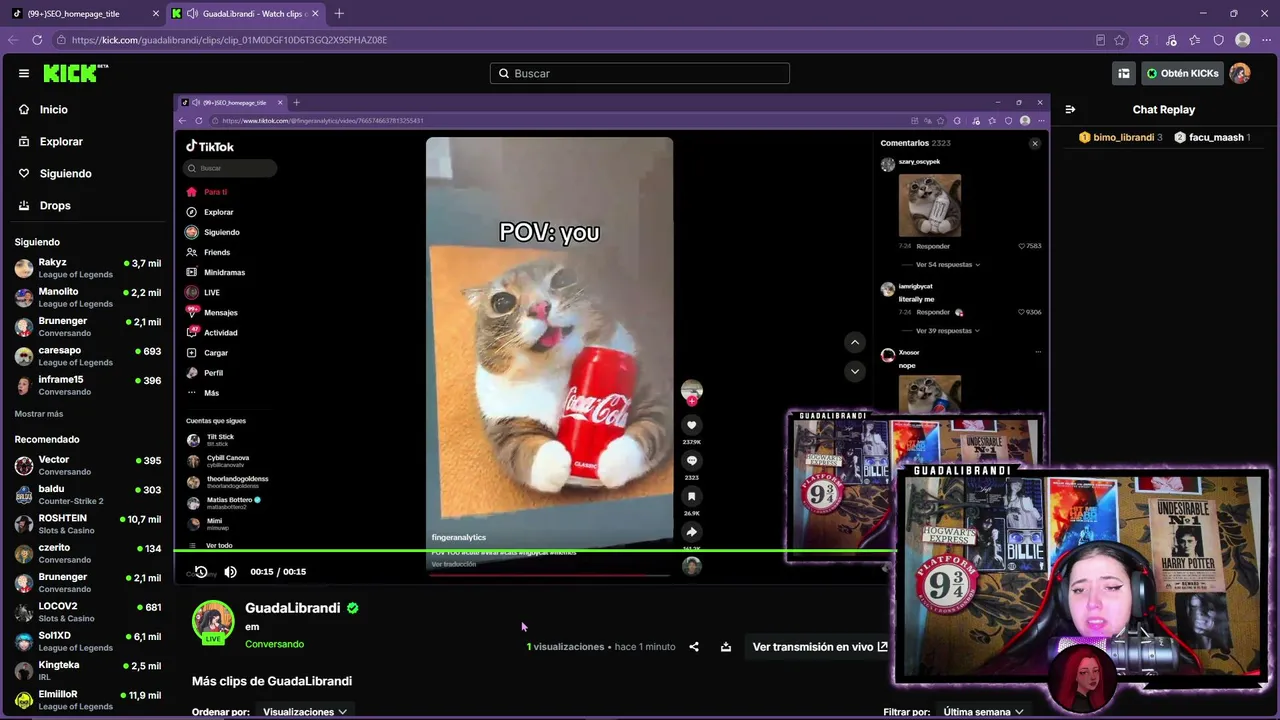Open Rakyz channel in Siguiendo list
Viewport: 1280px width, 720px height.
point(88,268)
